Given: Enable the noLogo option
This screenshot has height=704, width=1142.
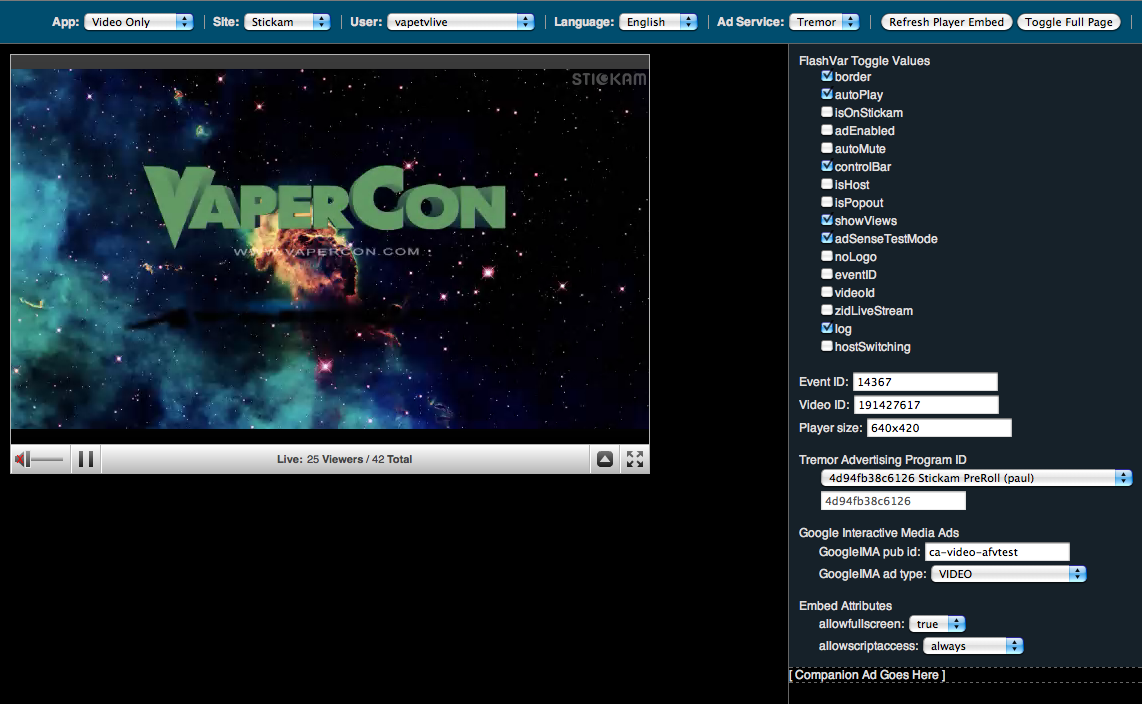Looking at the screenshot, I should tap(827, 256).
